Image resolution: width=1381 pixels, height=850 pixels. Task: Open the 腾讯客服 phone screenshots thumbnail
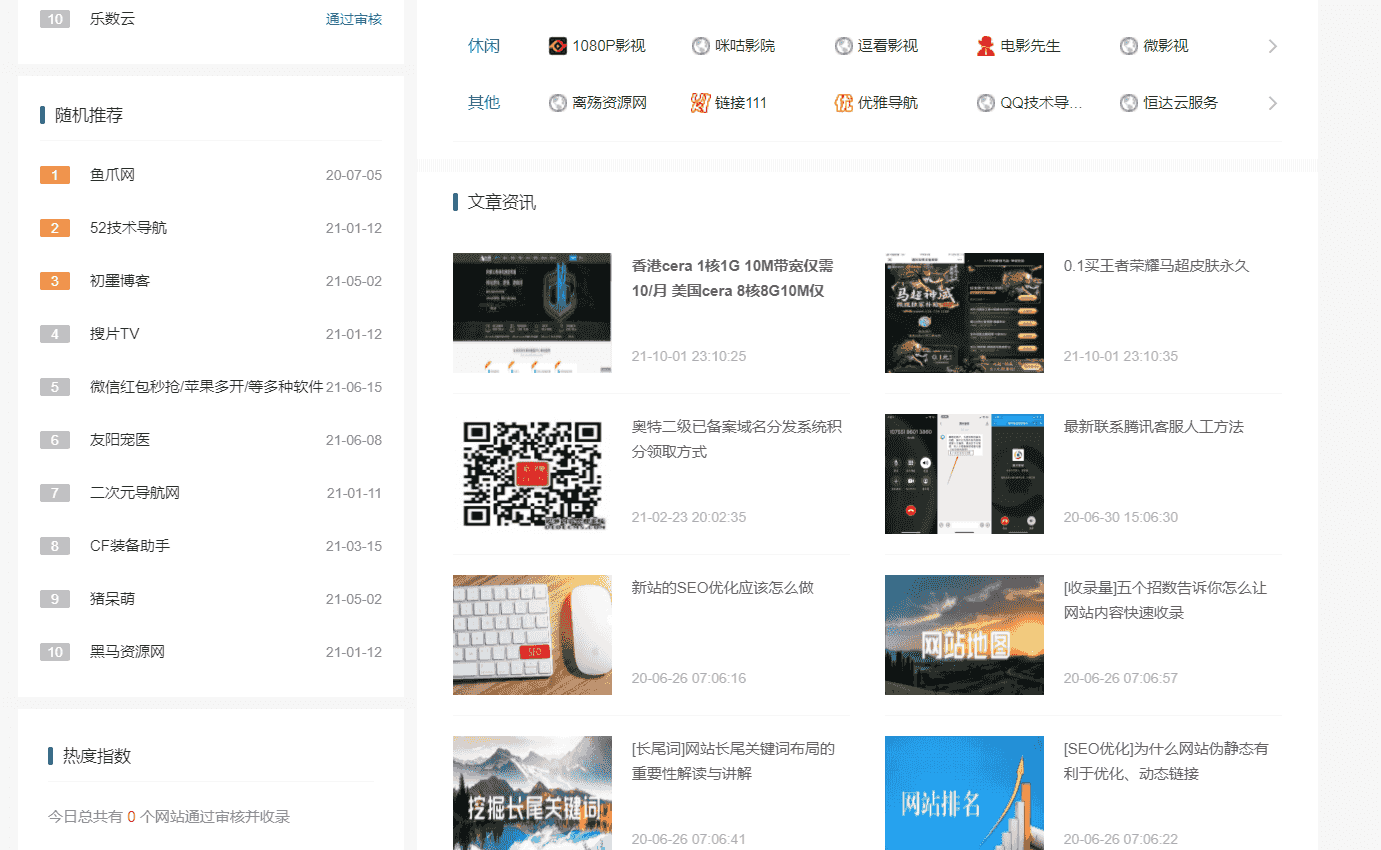(964, 474)
